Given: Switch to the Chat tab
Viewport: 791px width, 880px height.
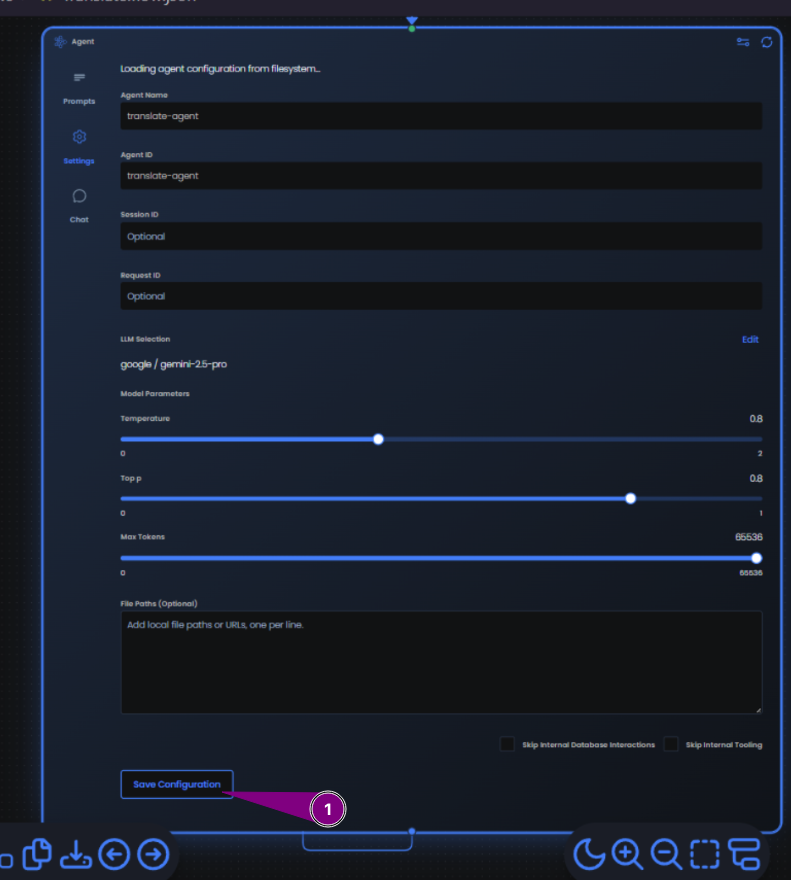Looking at the screenshot, I should pos(79,206).
